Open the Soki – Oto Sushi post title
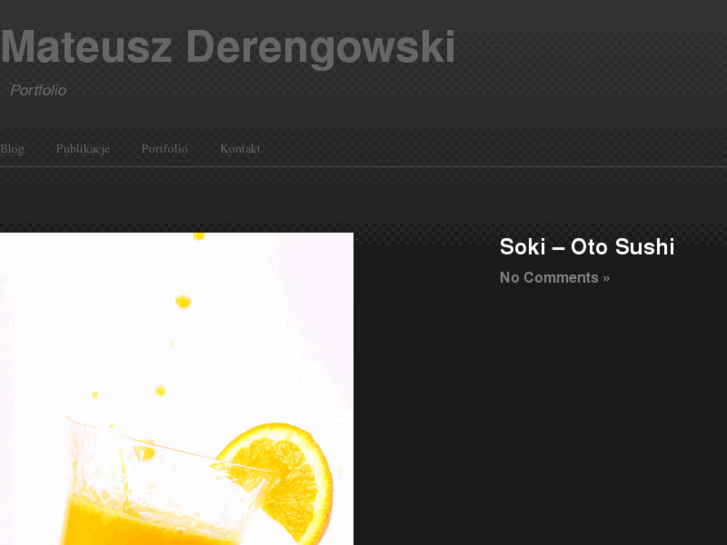This screenshot has height=545, width=727. [x=587, y=247]
